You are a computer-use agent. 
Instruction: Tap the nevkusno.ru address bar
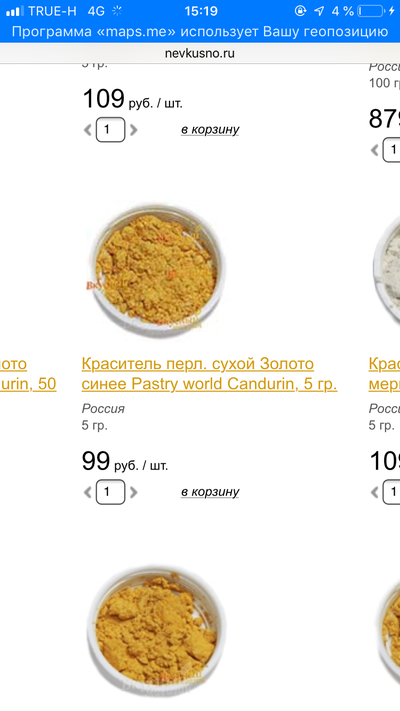(x=200, y=54)
